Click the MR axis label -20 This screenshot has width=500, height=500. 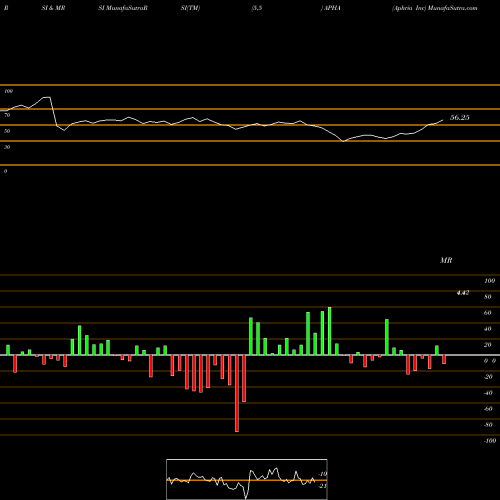[488, 377]
